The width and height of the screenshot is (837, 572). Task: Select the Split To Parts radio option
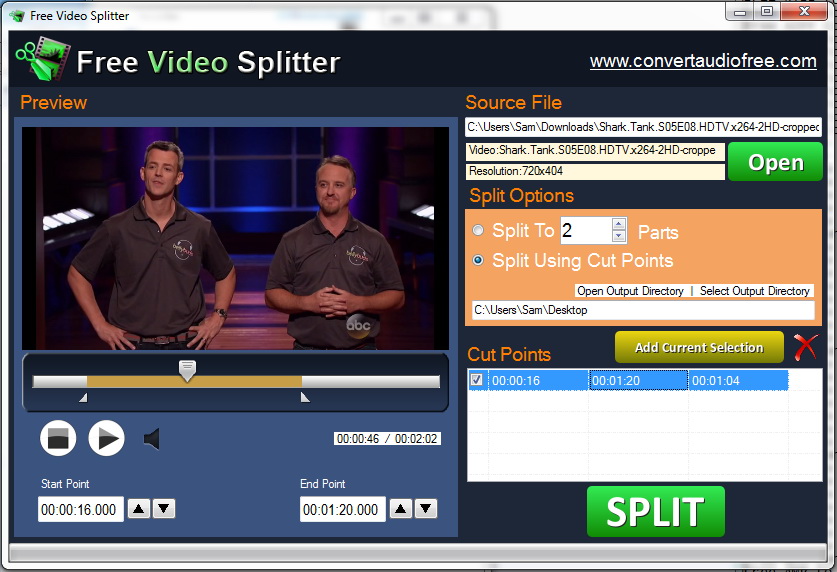pos(478,230)
